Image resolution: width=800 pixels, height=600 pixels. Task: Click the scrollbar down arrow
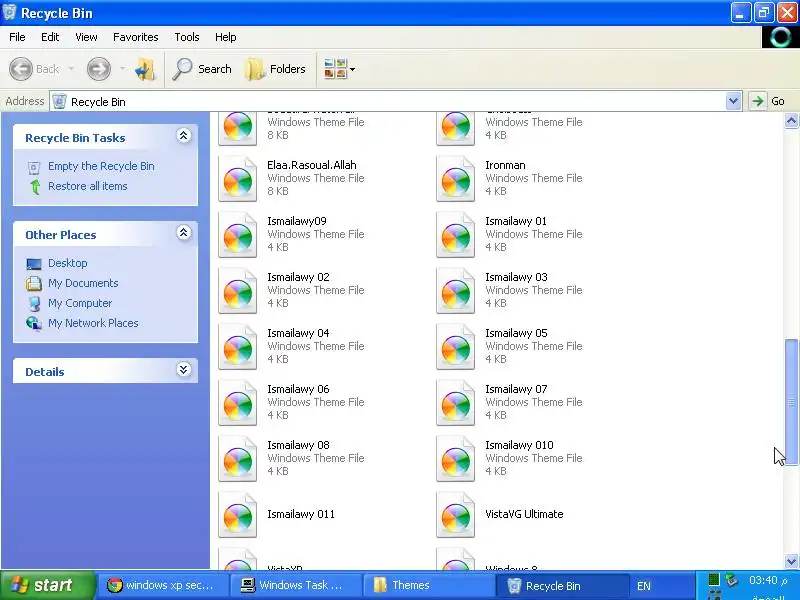click(791, 561)
